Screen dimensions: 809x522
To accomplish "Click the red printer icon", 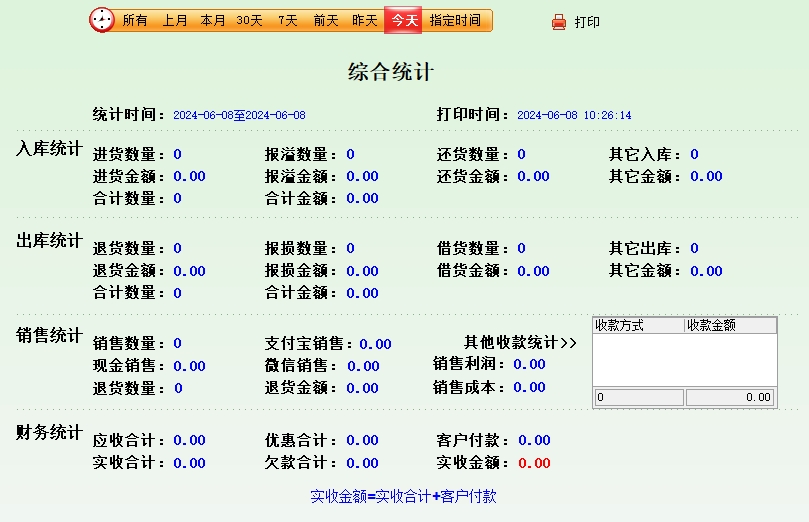I will [559, 22].
